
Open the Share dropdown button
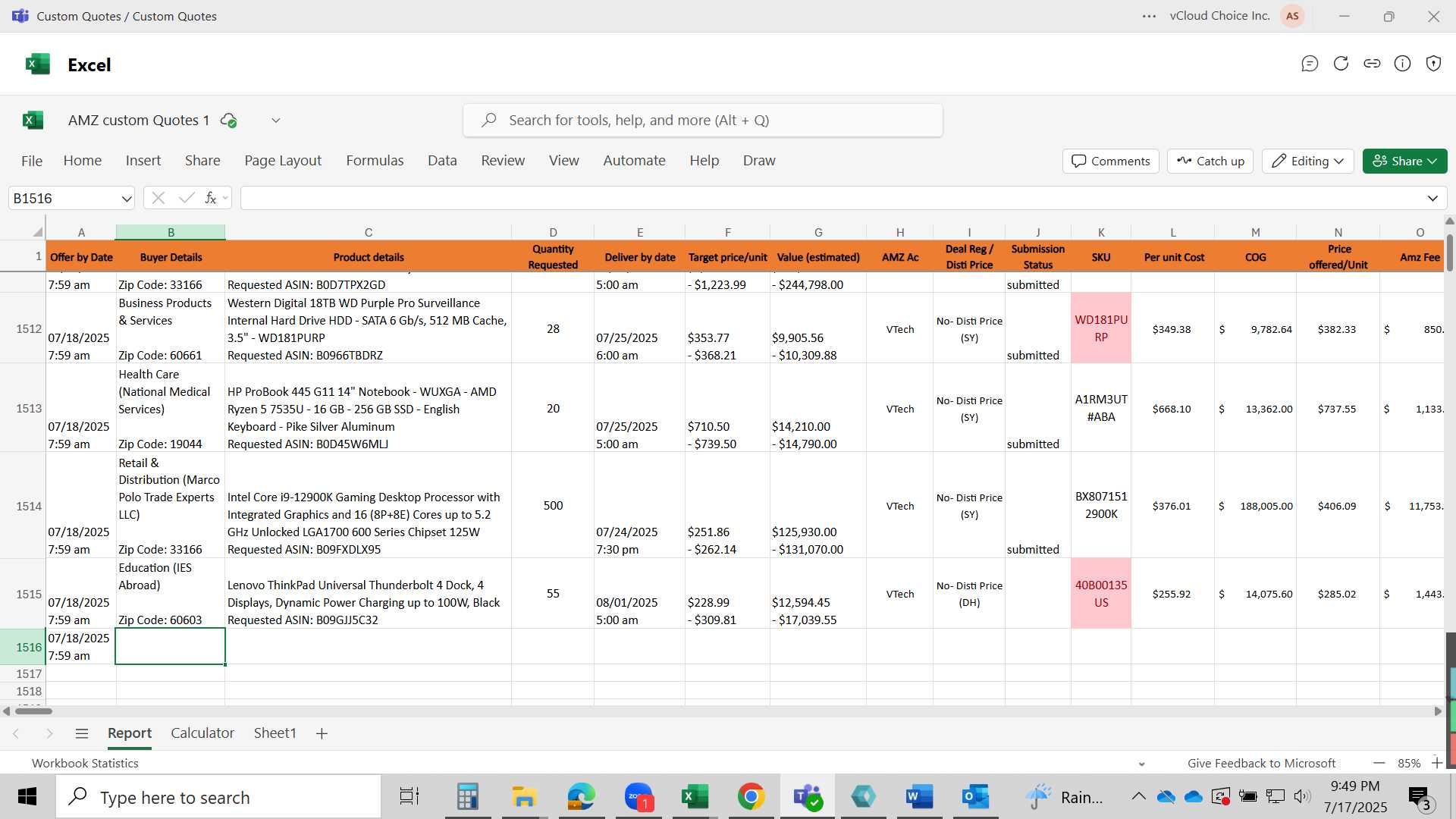coord(1404,161)
